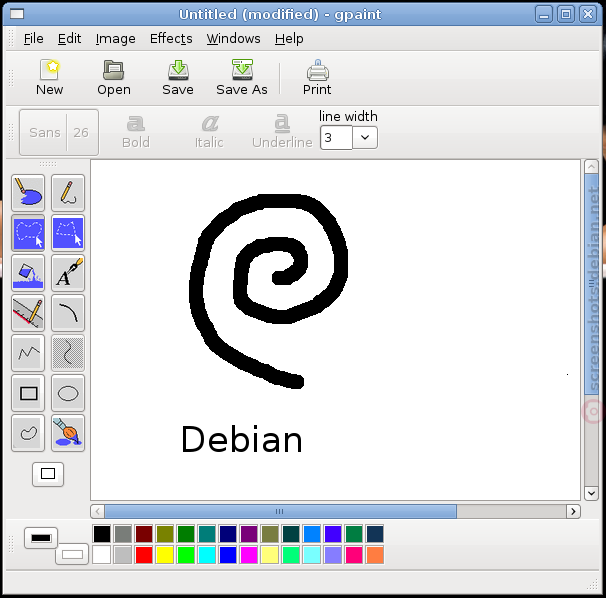The width and height of the screenshot is (606, 598).
Task: Click the Print toolbar button
Action: (317, 78)
